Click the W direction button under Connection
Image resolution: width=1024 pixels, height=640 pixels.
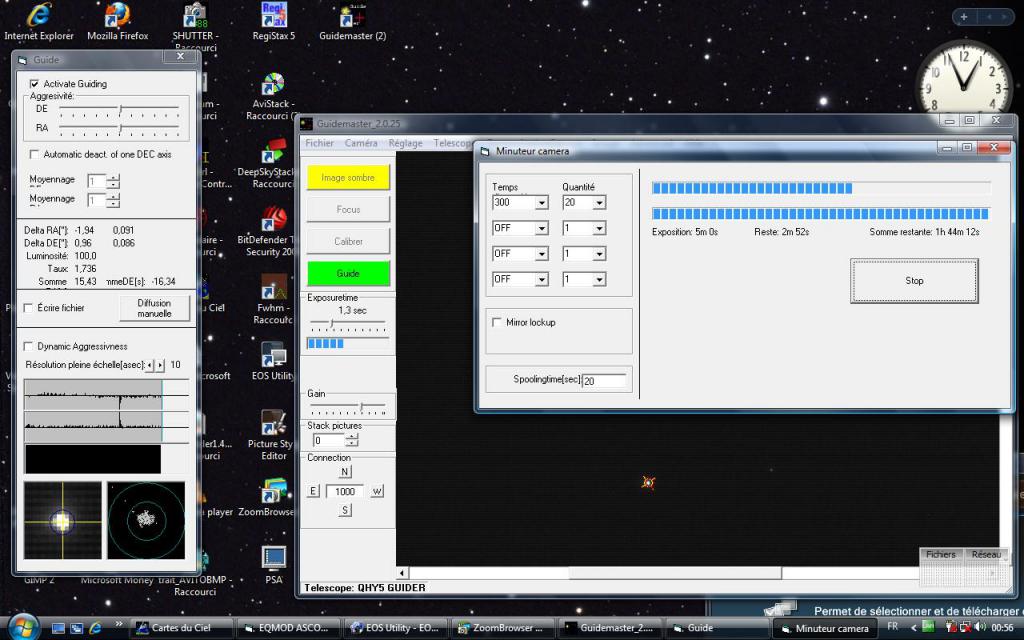377,491
